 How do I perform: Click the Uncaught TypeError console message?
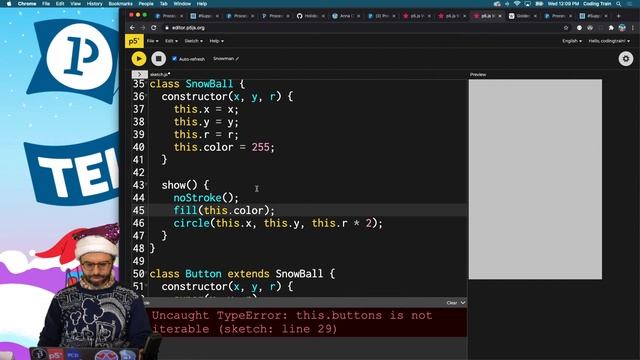[x=292, y=322]
